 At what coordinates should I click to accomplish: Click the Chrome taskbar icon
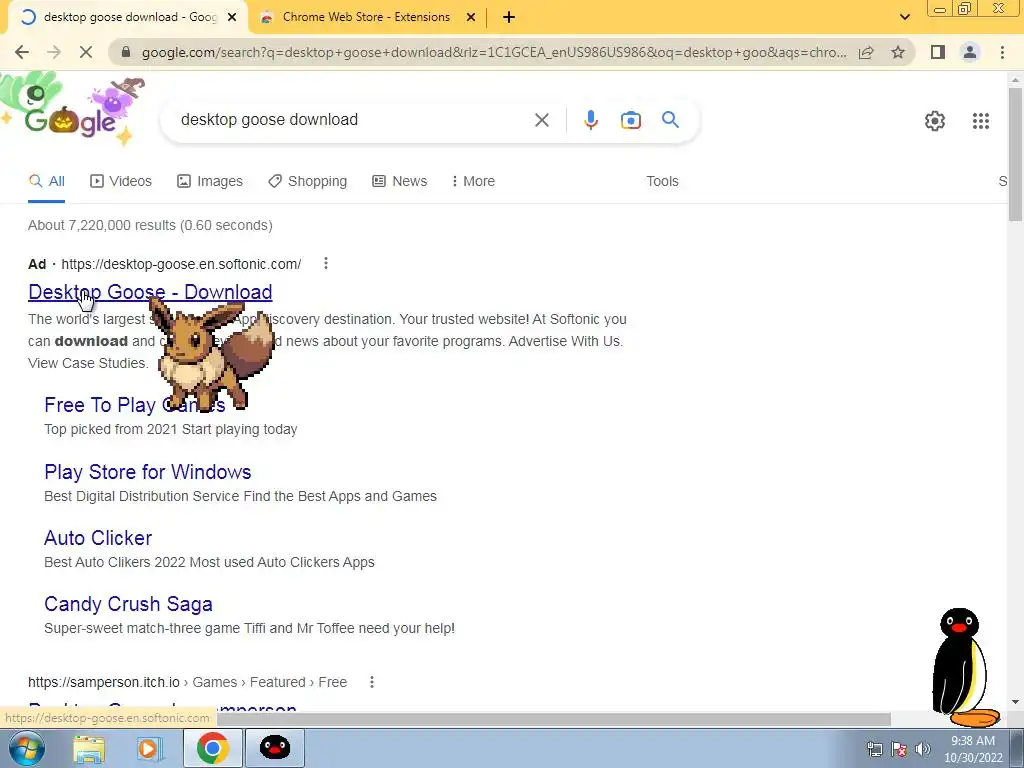pos(212,748)
